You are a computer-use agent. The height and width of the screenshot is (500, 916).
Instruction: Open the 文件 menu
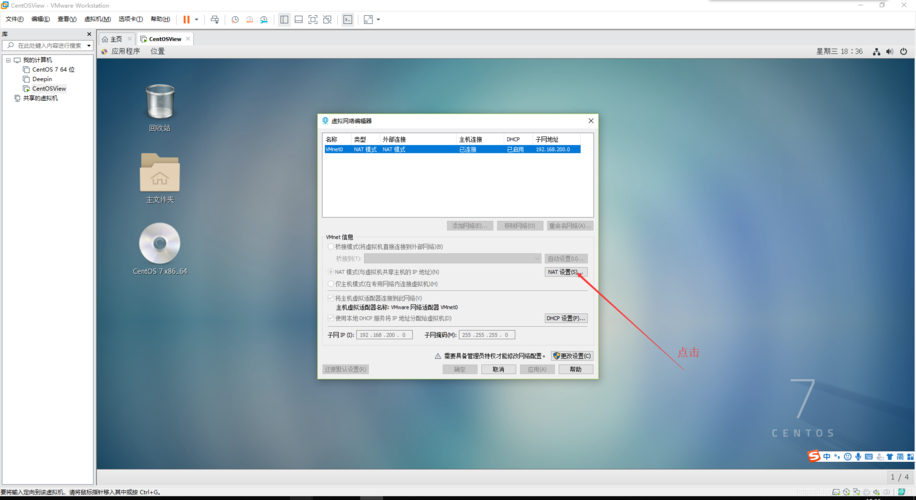(x=15, y=19)
